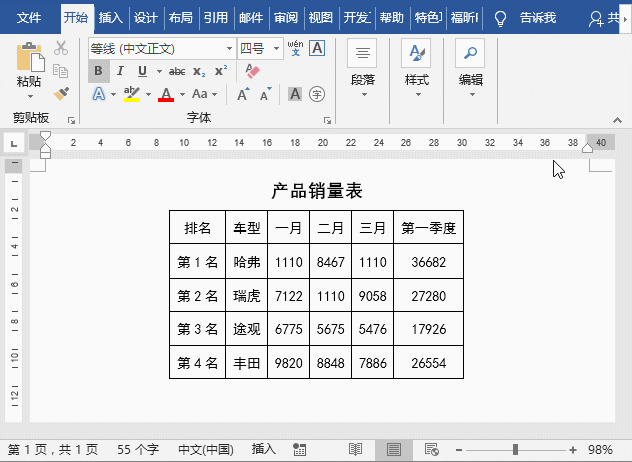Open the Change Case Aa dropdown
The image size is (632, 462).
204,94
